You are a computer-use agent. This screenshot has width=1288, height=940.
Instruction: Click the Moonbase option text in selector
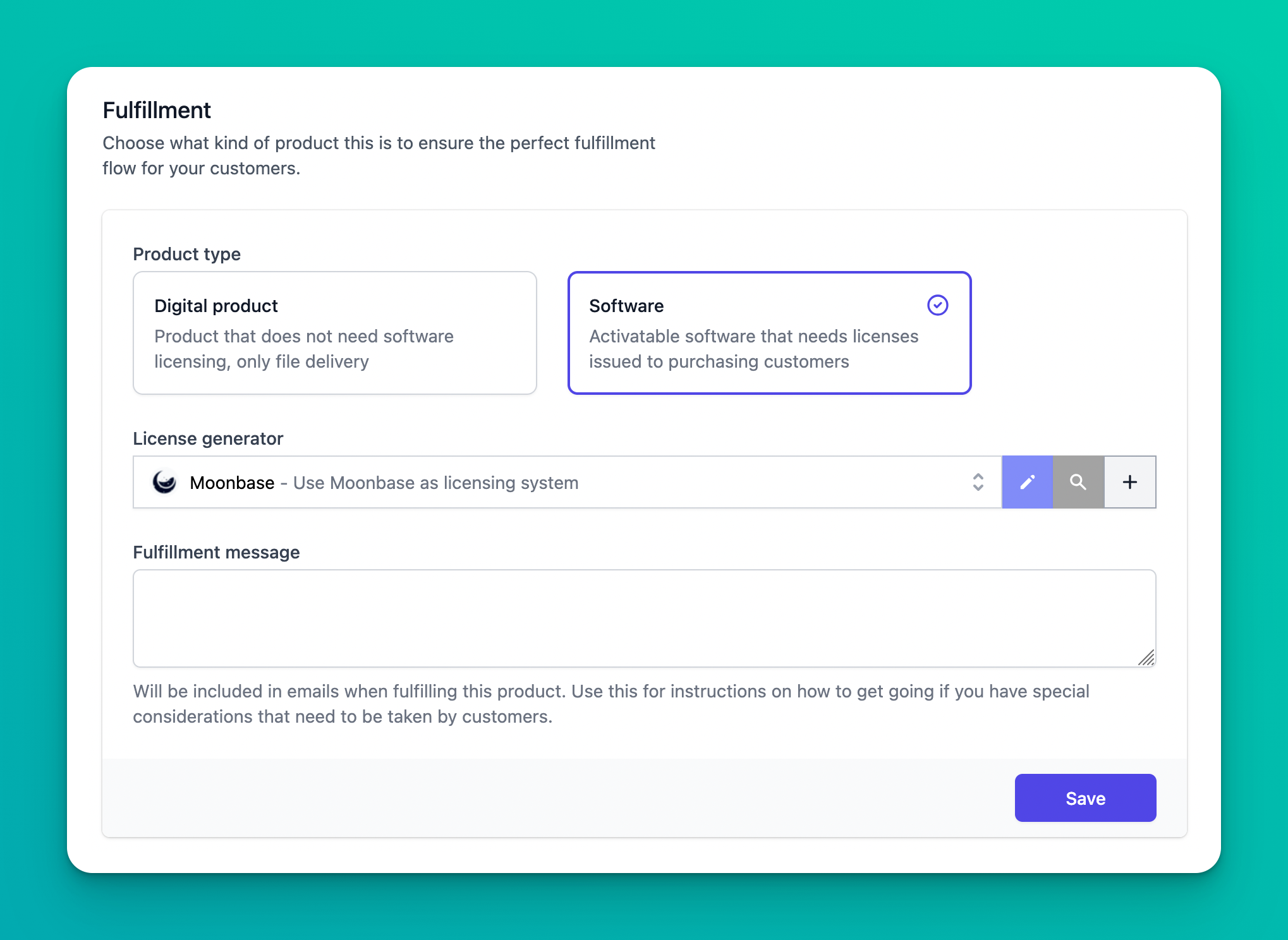tap(232, 483)
